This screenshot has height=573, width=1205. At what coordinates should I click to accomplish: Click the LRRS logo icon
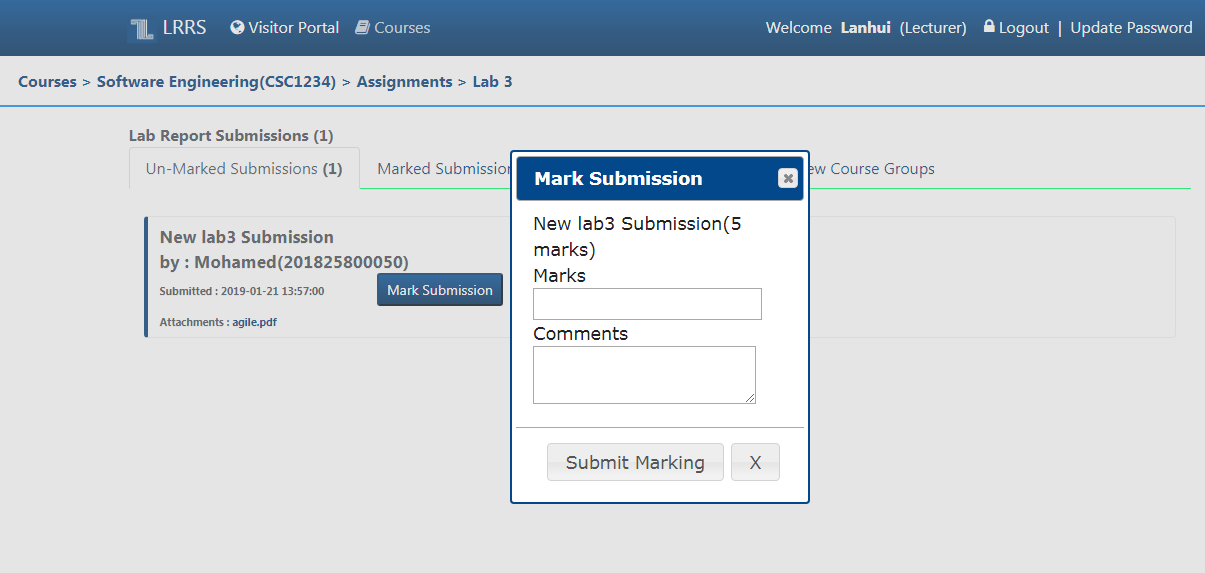tap(141, 28)
